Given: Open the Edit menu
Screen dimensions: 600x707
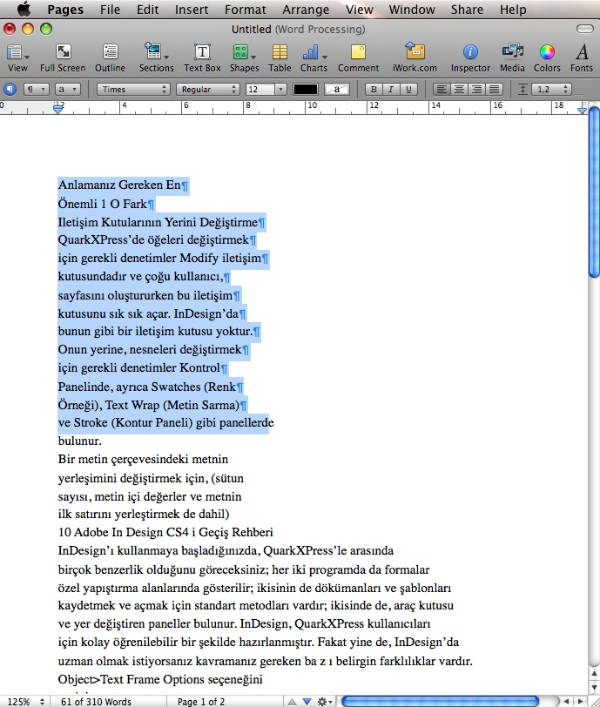Looking at the screenshot, I should [x=148, y=9].
